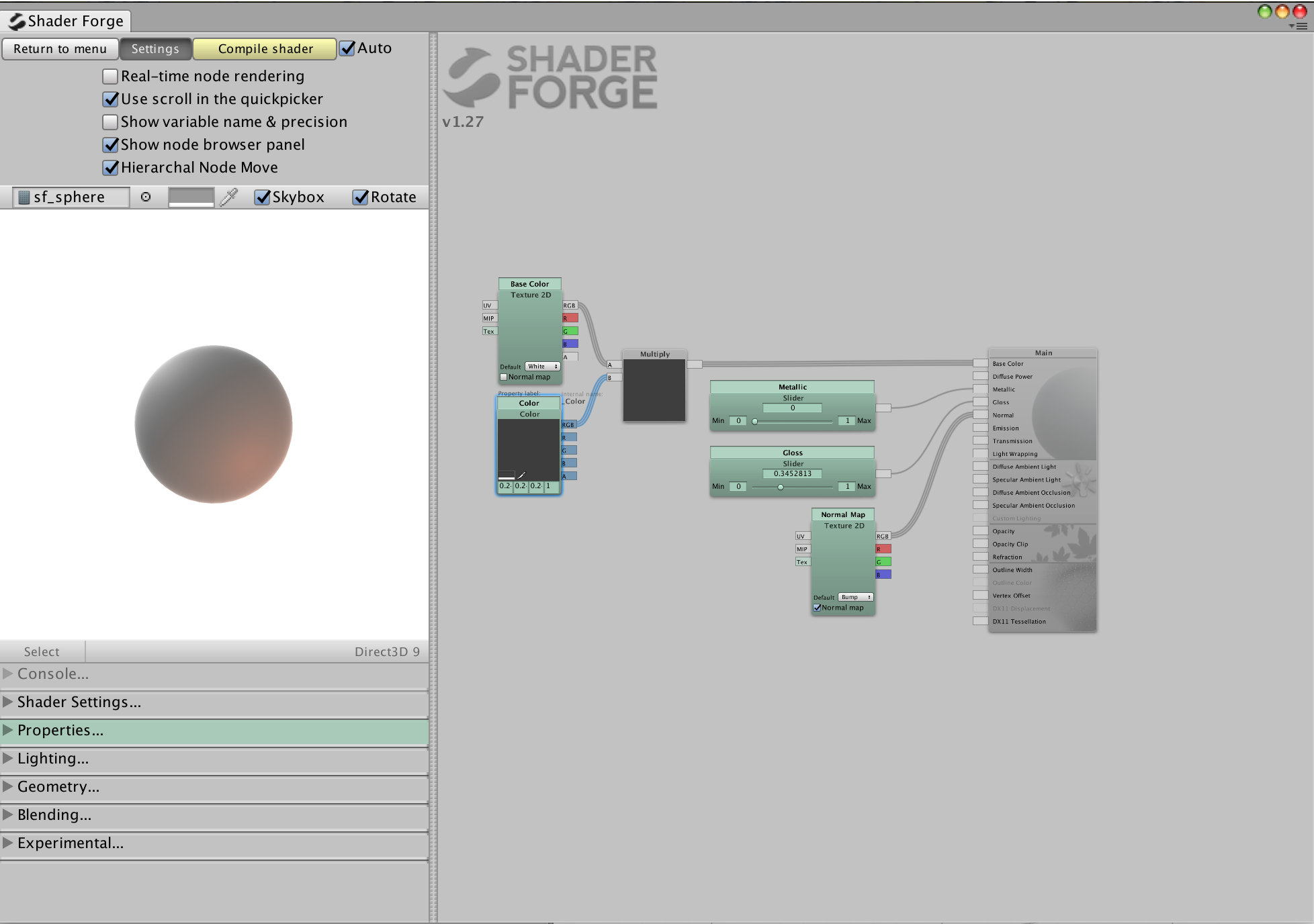Disable Use scroll in the quickpicker
1314x924 pixels.
(x=110, y=99)
